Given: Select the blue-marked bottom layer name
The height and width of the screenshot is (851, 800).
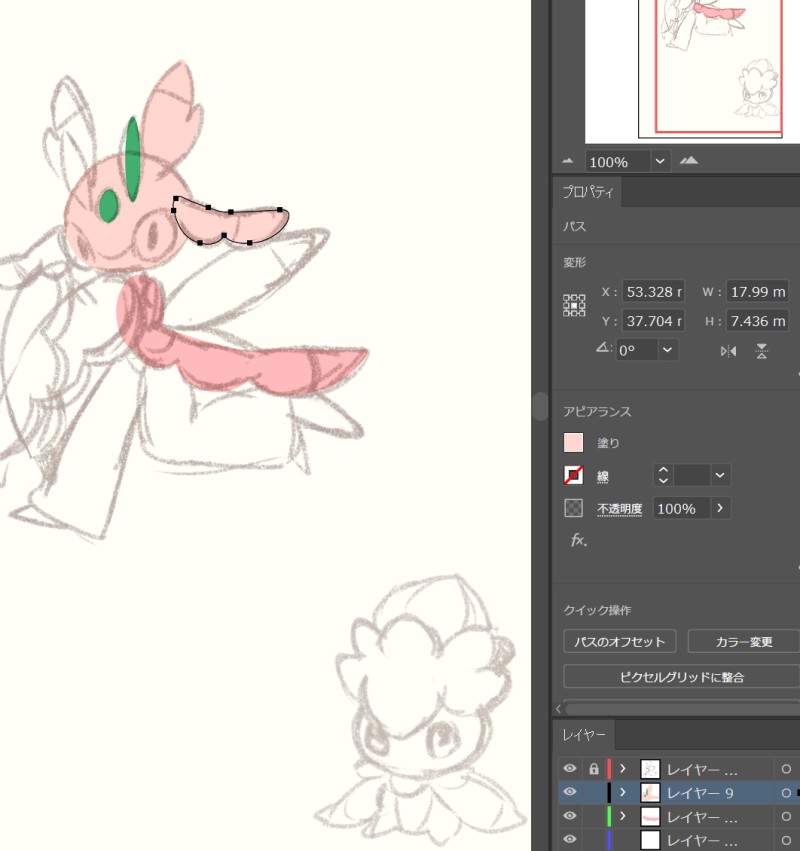Looking at the screenshot, I should tap(702, 840).
